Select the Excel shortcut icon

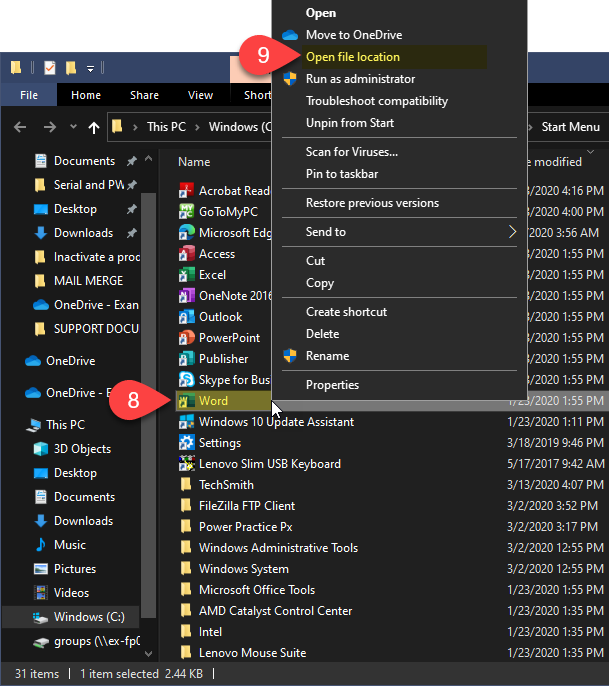coord(186,275)
